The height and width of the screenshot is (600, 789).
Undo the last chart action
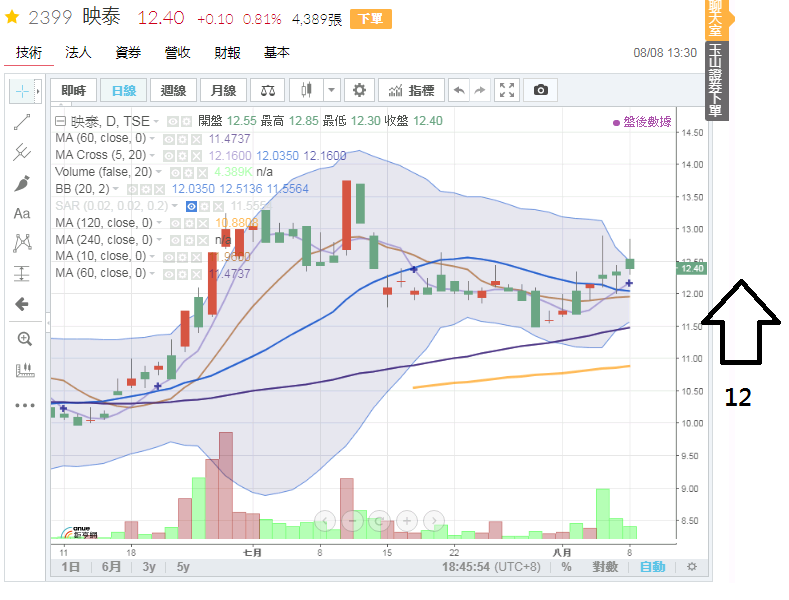pyautogui.click(x=459, y=91)
